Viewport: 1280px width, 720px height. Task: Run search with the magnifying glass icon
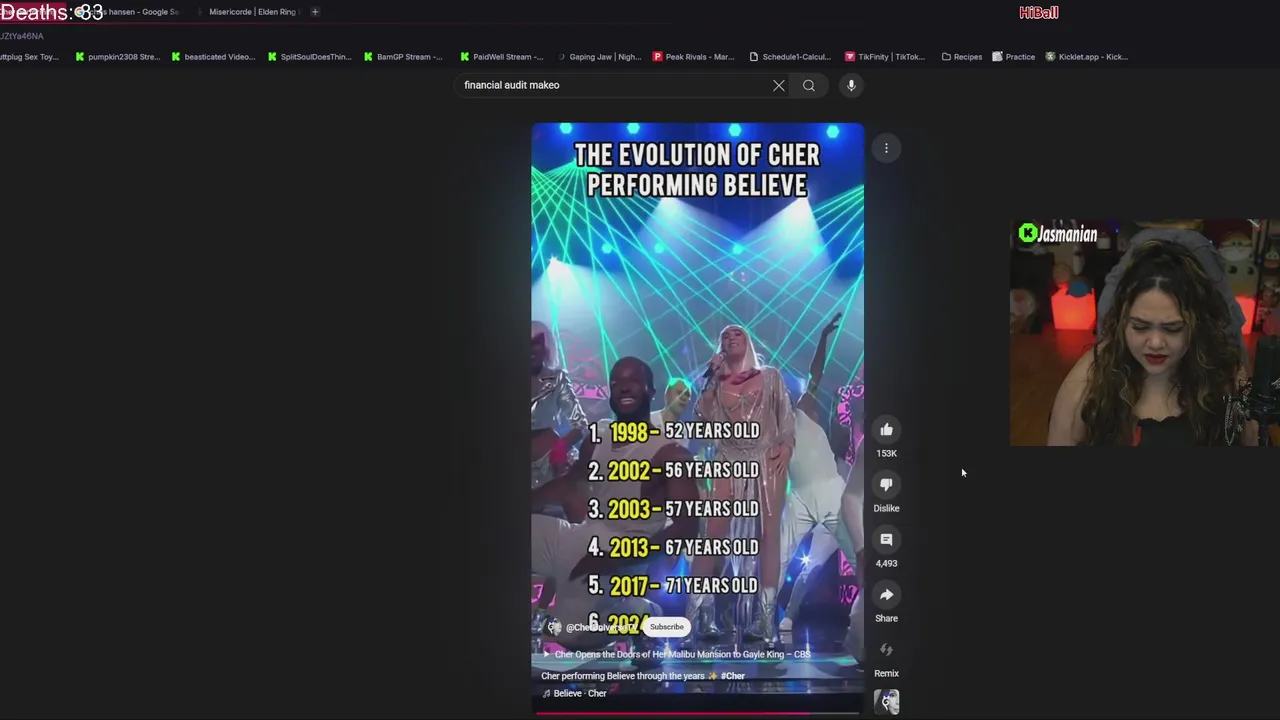(809, 85)
